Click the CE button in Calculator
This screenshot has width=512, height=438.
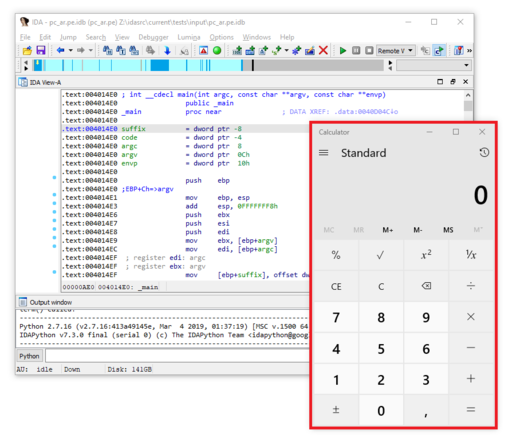click(336, 287)
